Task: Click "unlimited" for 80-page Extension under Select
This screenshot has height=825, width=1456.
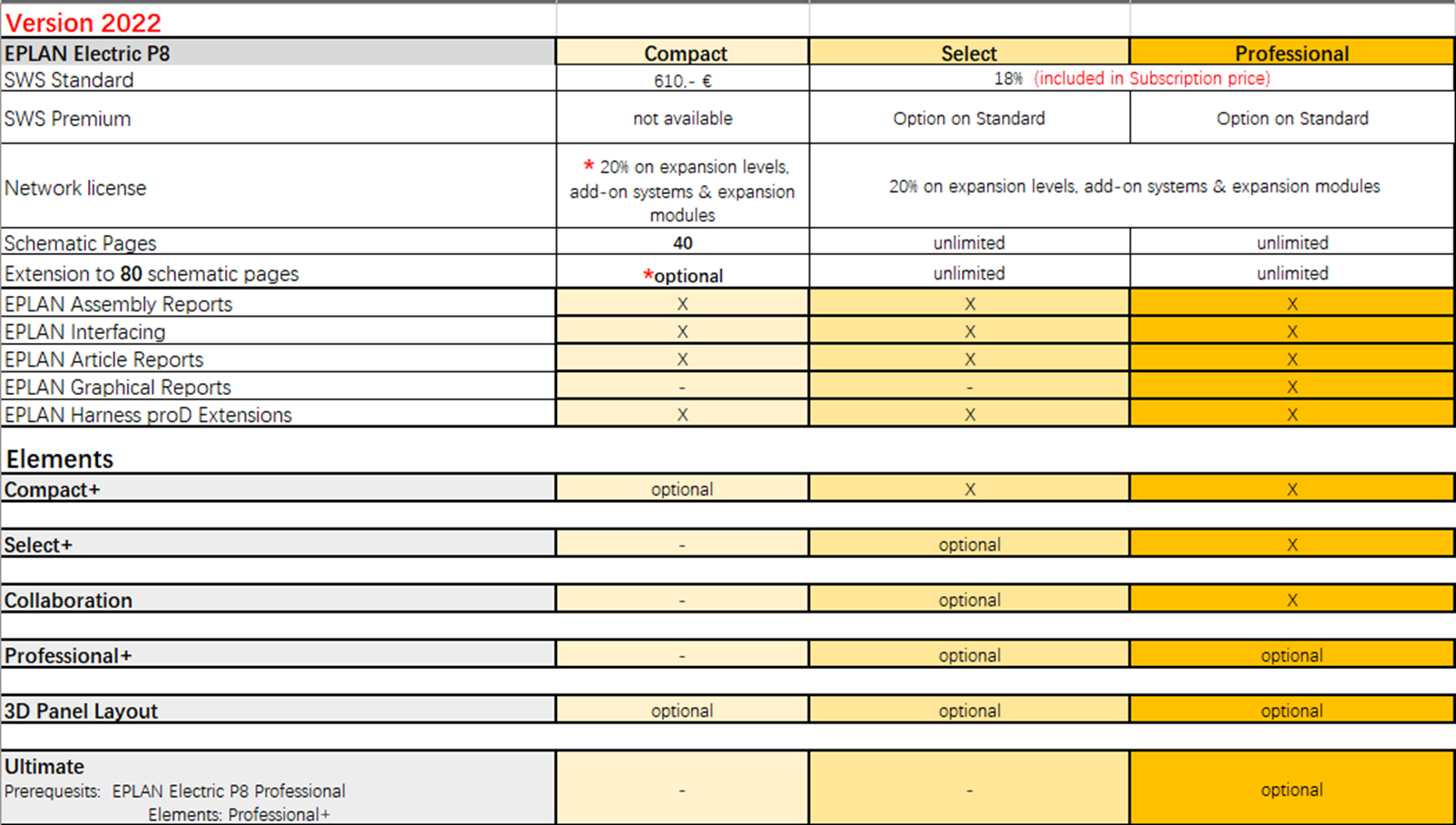Action: click(x=969, y=274)
